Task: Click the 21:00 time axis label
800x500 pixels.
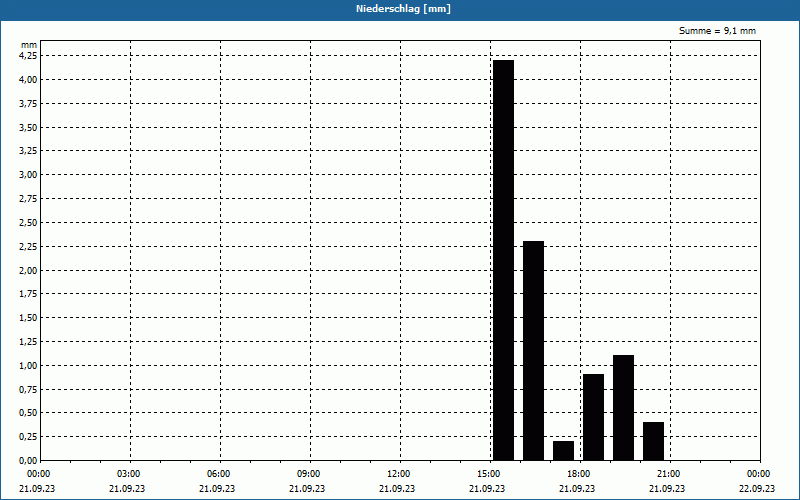Action: pyautogui.click(x=669, y=474)
